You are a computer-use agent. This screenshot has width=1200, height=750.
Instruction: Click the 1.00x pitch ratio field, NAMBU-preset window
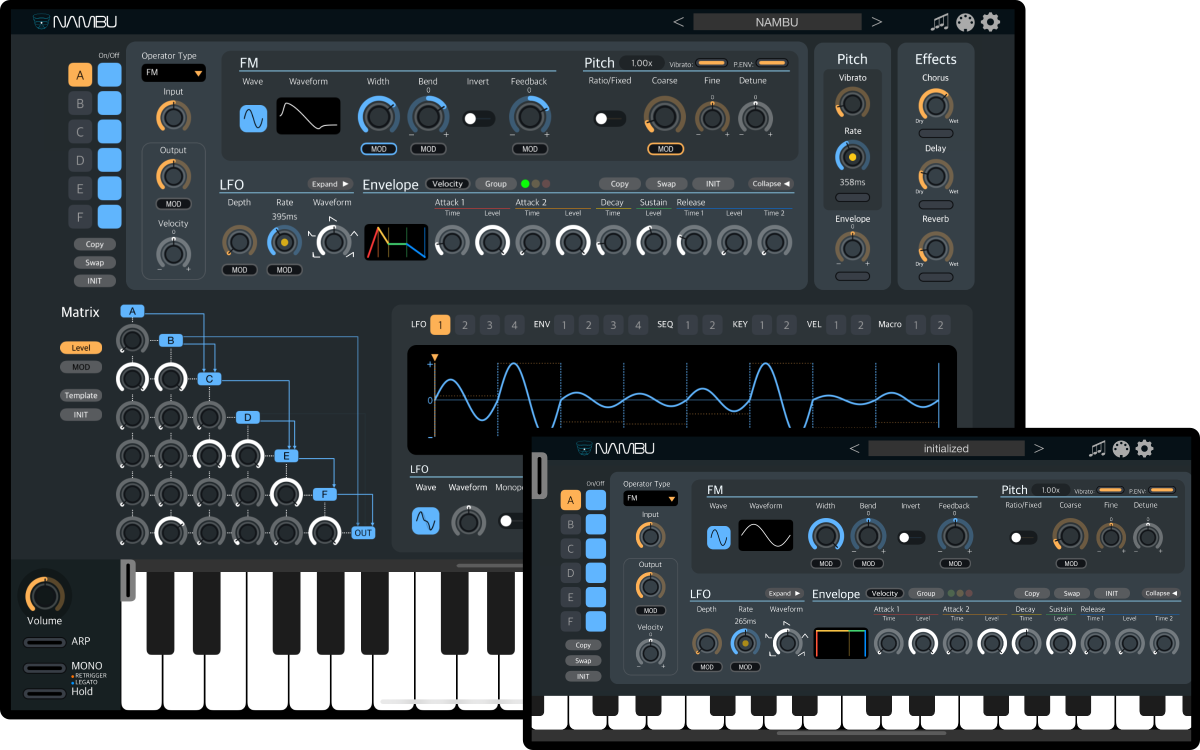coord(642,63)
